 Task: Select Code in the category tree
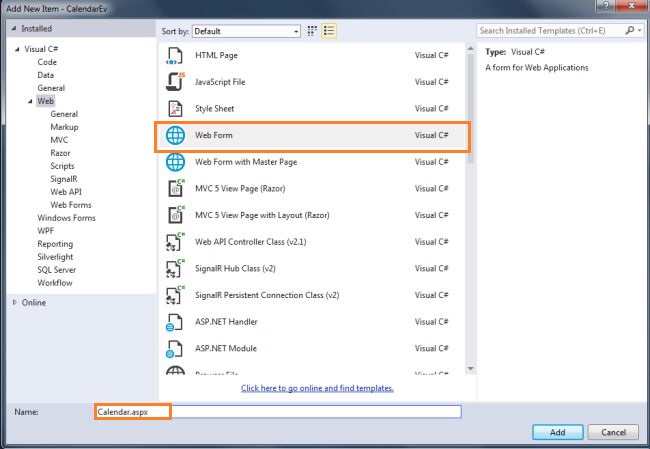coord(47,62)
